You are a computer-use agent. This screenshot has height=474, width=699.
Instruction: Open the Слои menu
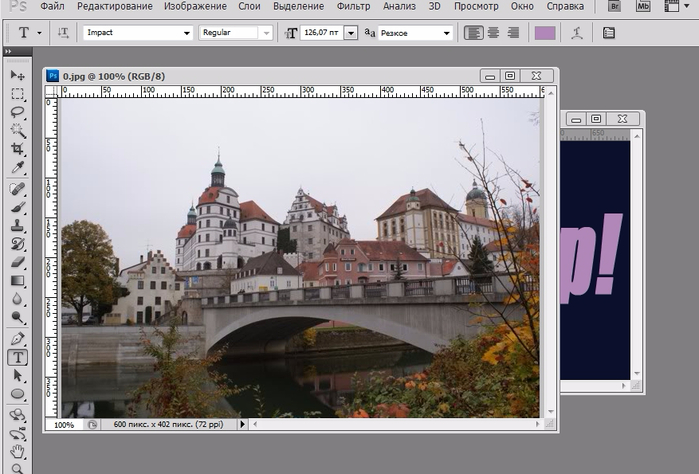click(x=249, y=7)
